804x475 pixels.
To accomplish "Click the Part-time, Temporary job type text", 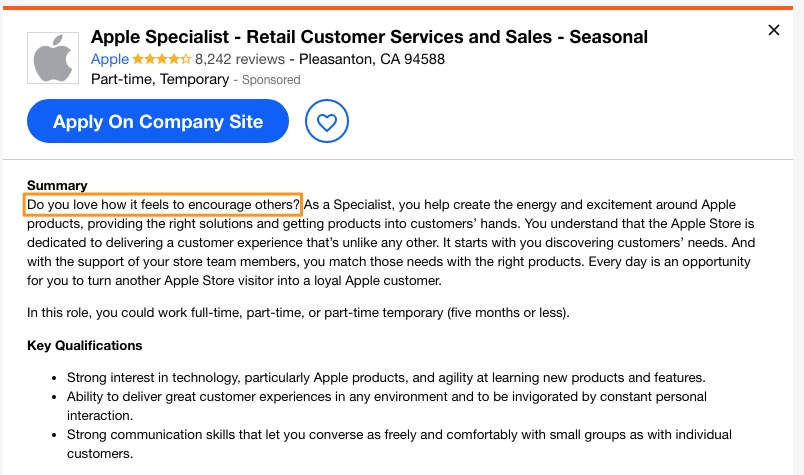I will [160, 80].
